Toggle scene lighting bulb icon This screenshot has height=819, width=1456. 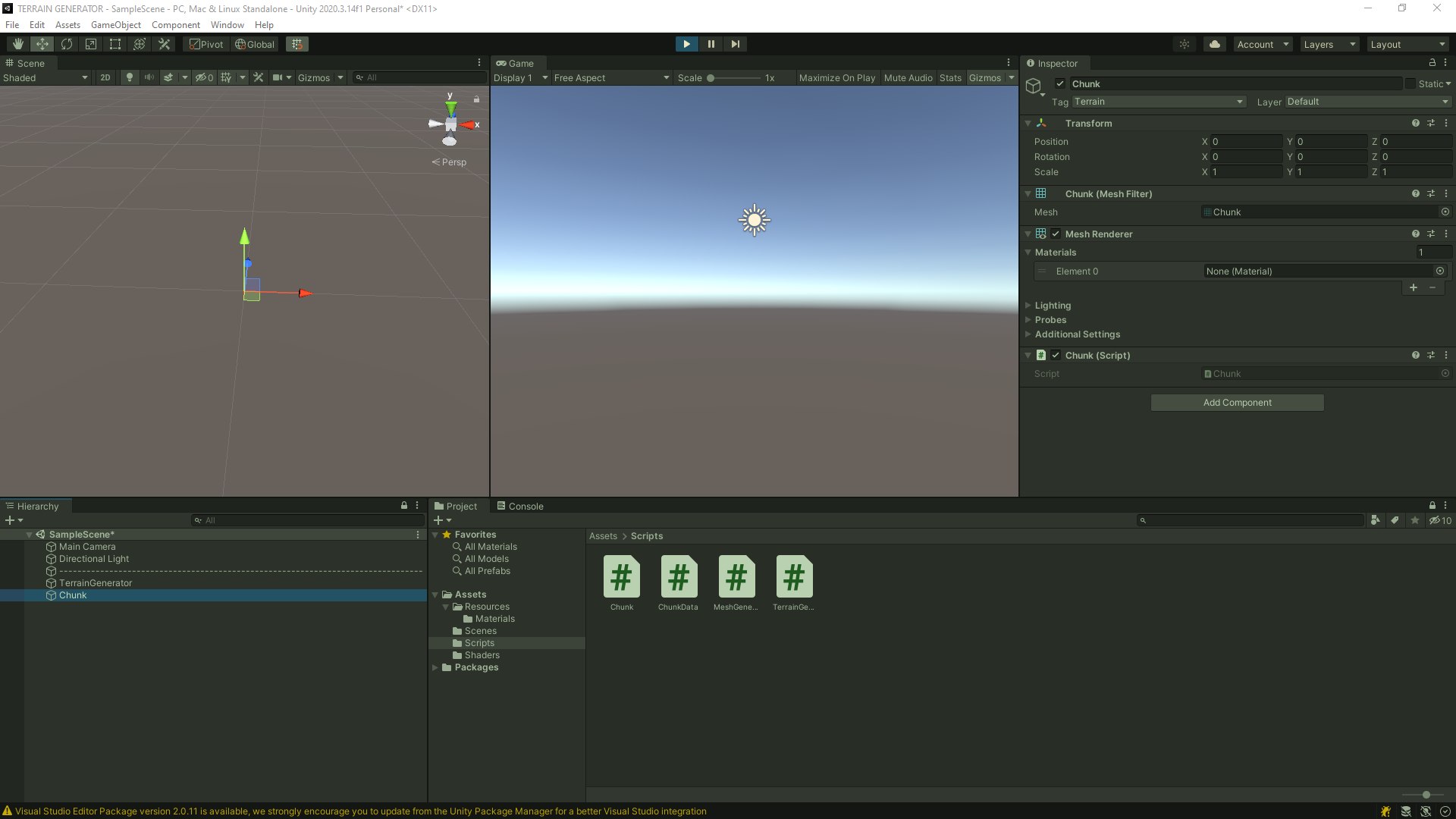[x=130, y=77]
